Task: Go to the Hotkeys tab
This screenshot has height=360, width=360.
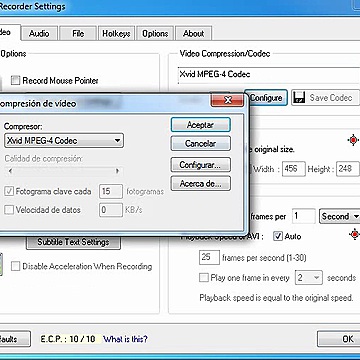Action: coord(116,33)
